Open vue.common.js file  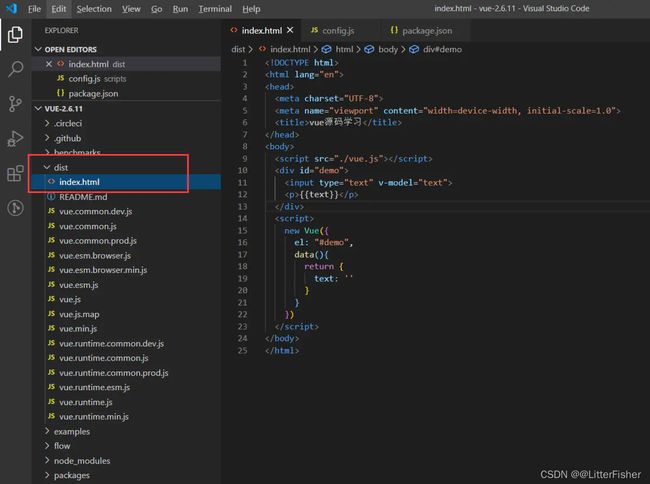[x=87, y=226]
